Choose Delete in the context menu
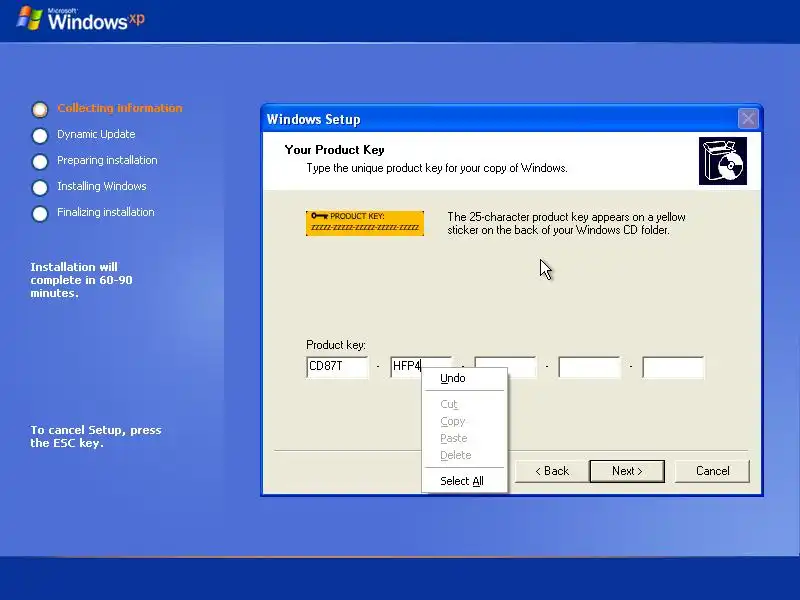This screenshot has width=800, height=600. click(464, 455)
